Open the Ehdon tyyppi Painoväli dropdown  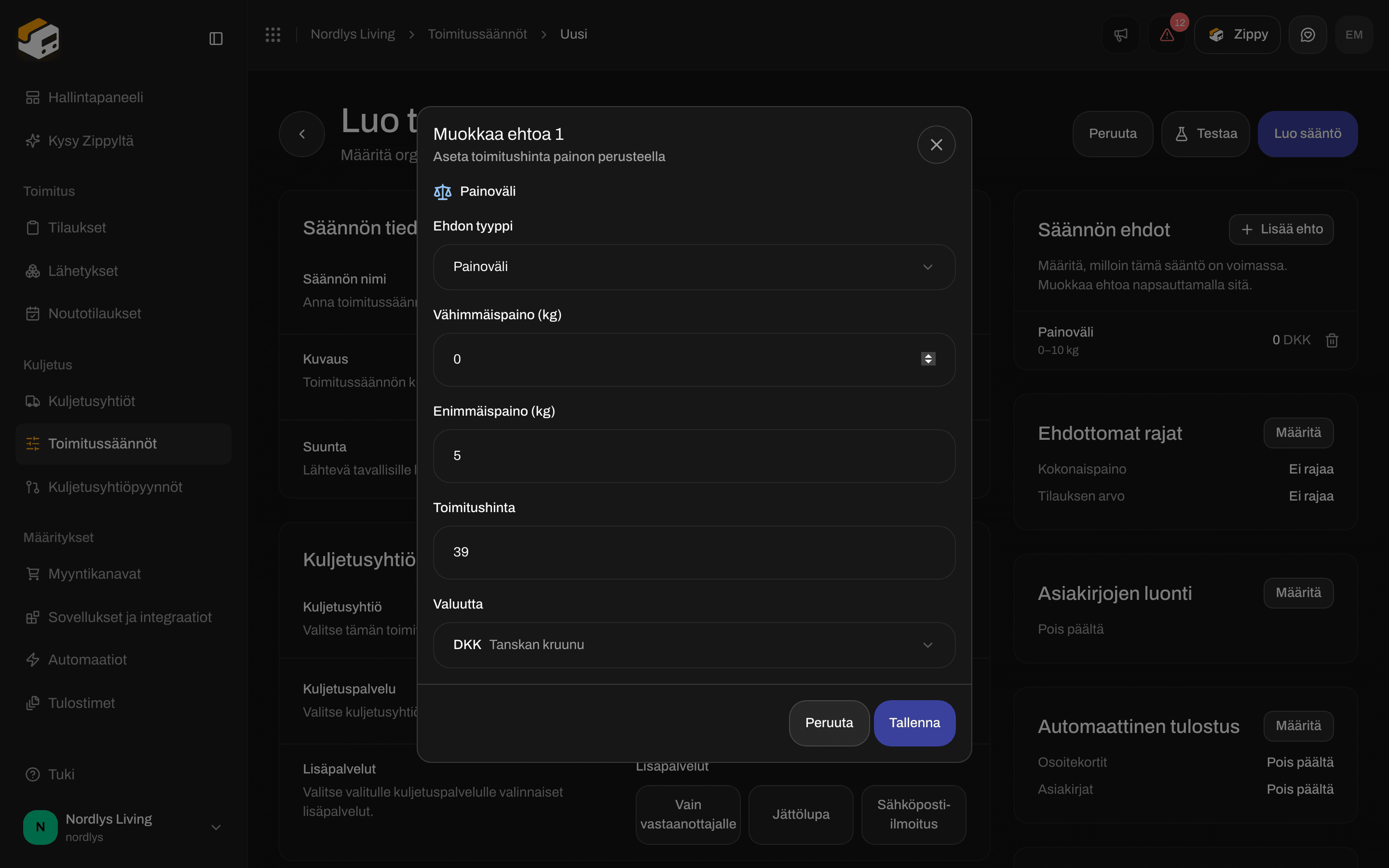pyautogui.click(x=694, y=267)
